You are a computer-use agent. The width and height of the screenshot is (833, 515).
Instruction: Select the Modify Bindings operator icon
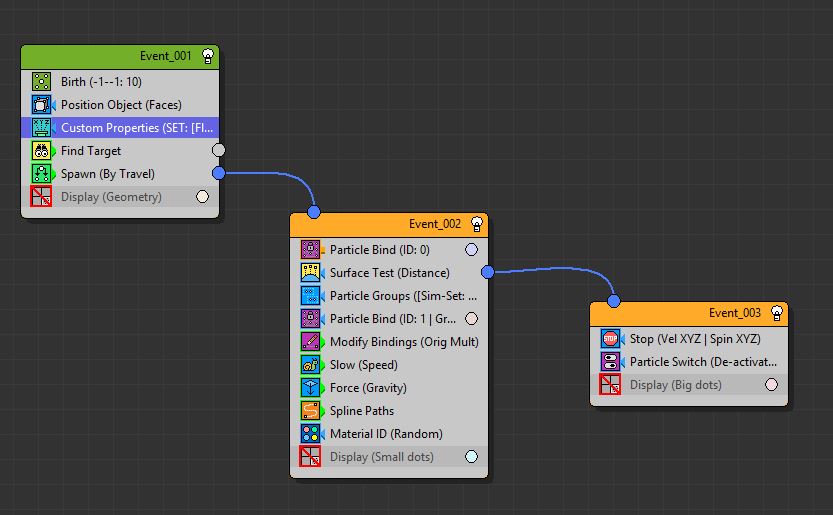click(311, 342)
